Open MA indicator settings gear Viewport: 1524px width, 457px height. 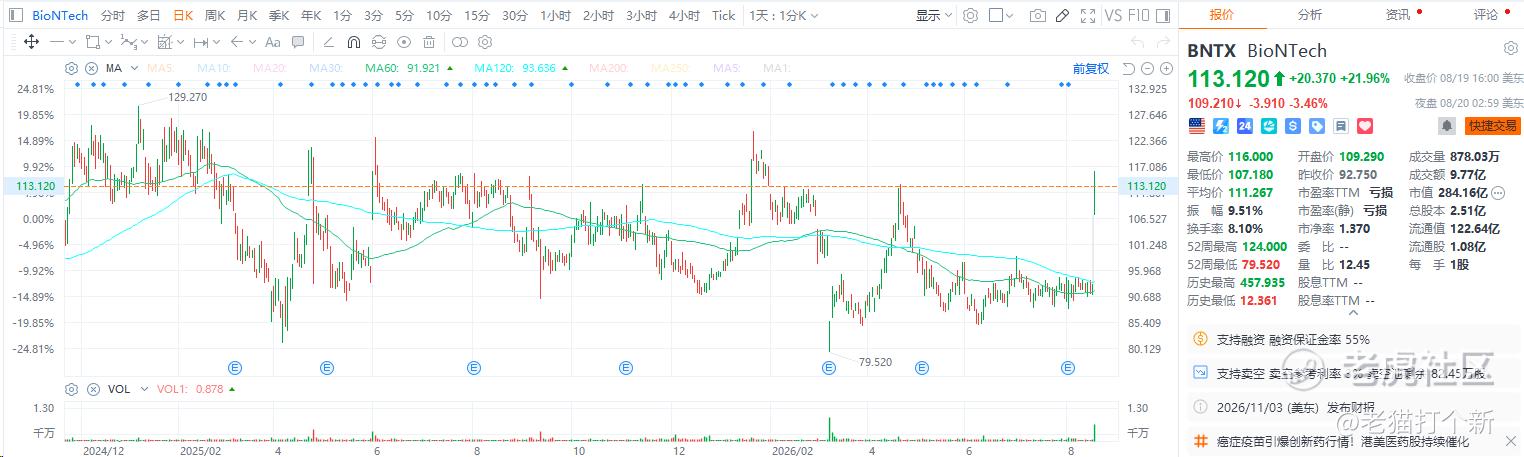[71, 68]
